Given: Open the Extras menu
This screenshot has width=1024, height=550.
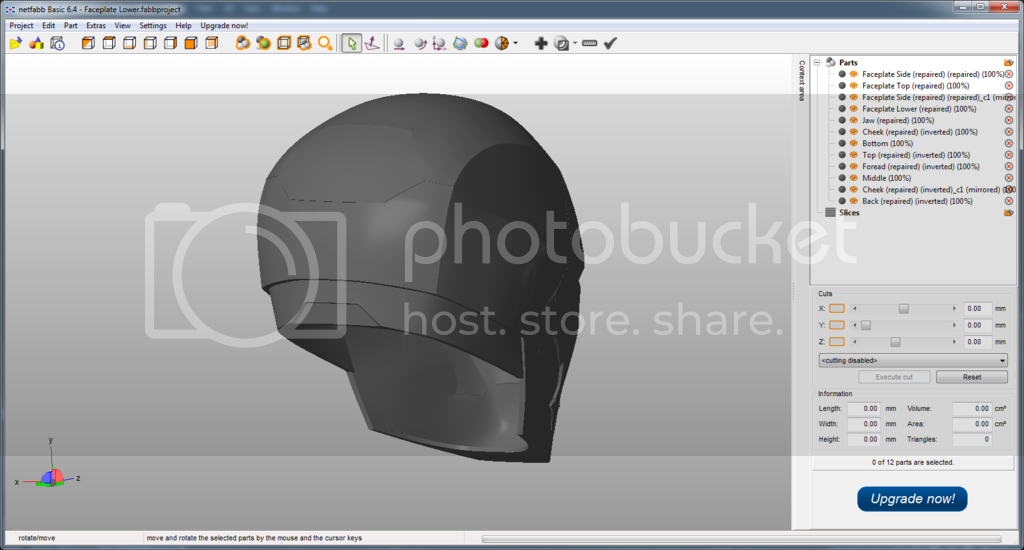Looking at the screenshot, I should pos(96,25).
